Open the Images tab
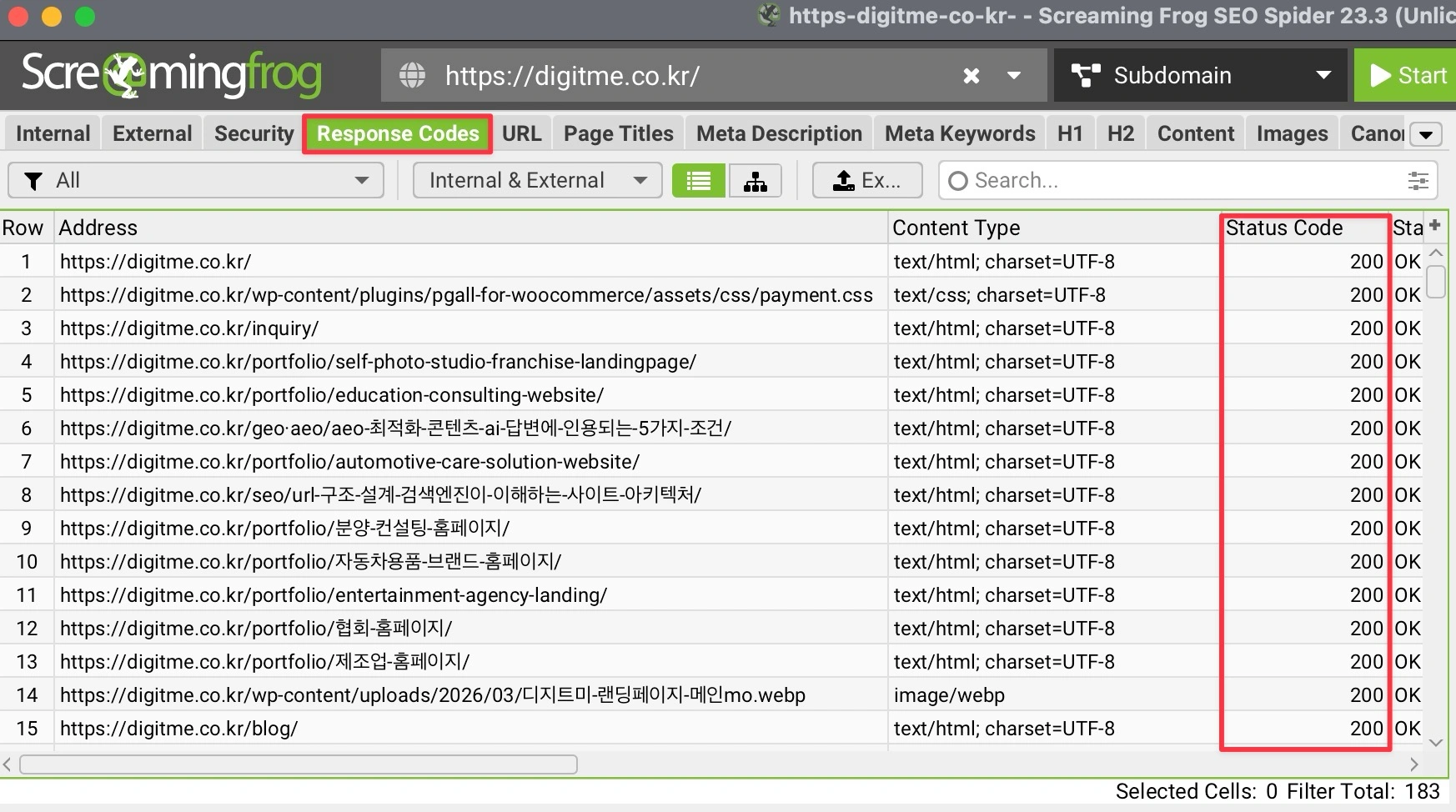This screenshot has height=812, width=1456. pyautogui.click(x=1293, y=133)
